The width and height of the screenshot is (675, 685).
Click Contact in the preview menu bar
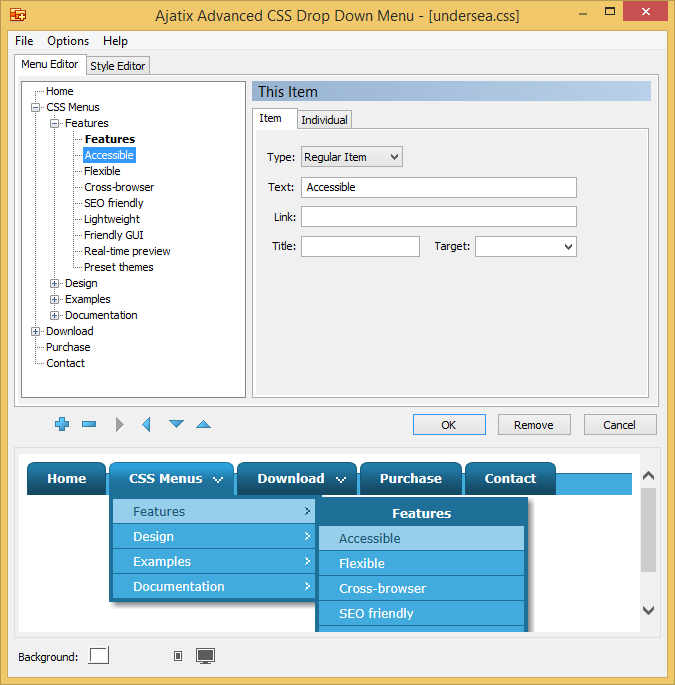(x=510, y=478)
